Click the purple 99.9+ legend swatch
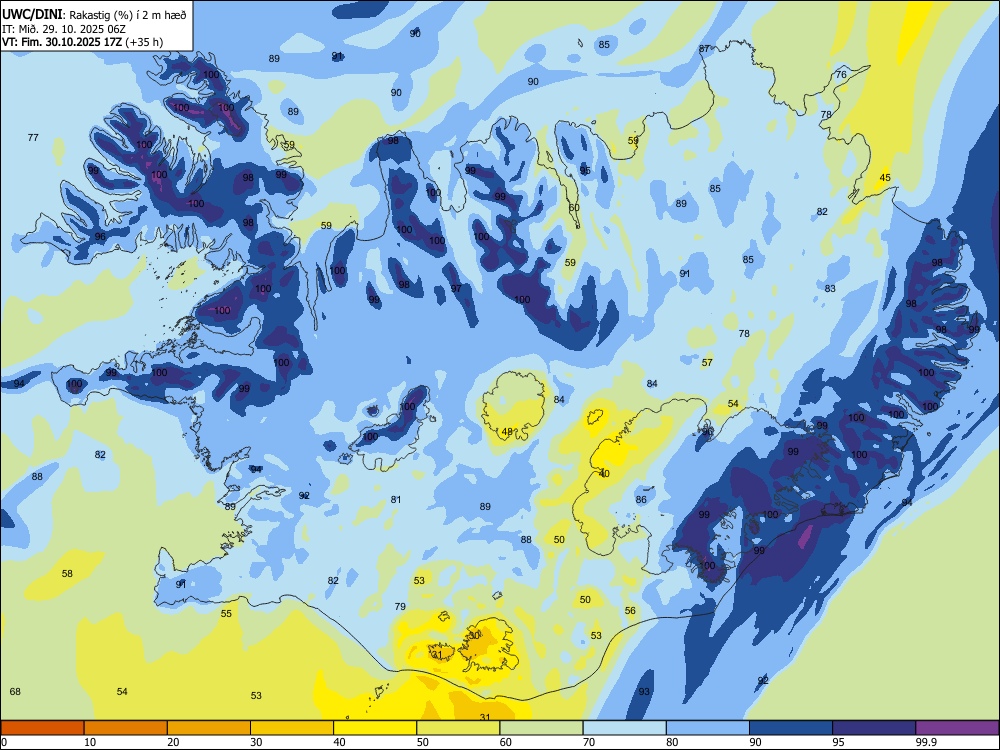Image resolution: width=1000 pixels, height=750 pixels. click(x=957, y=728)
